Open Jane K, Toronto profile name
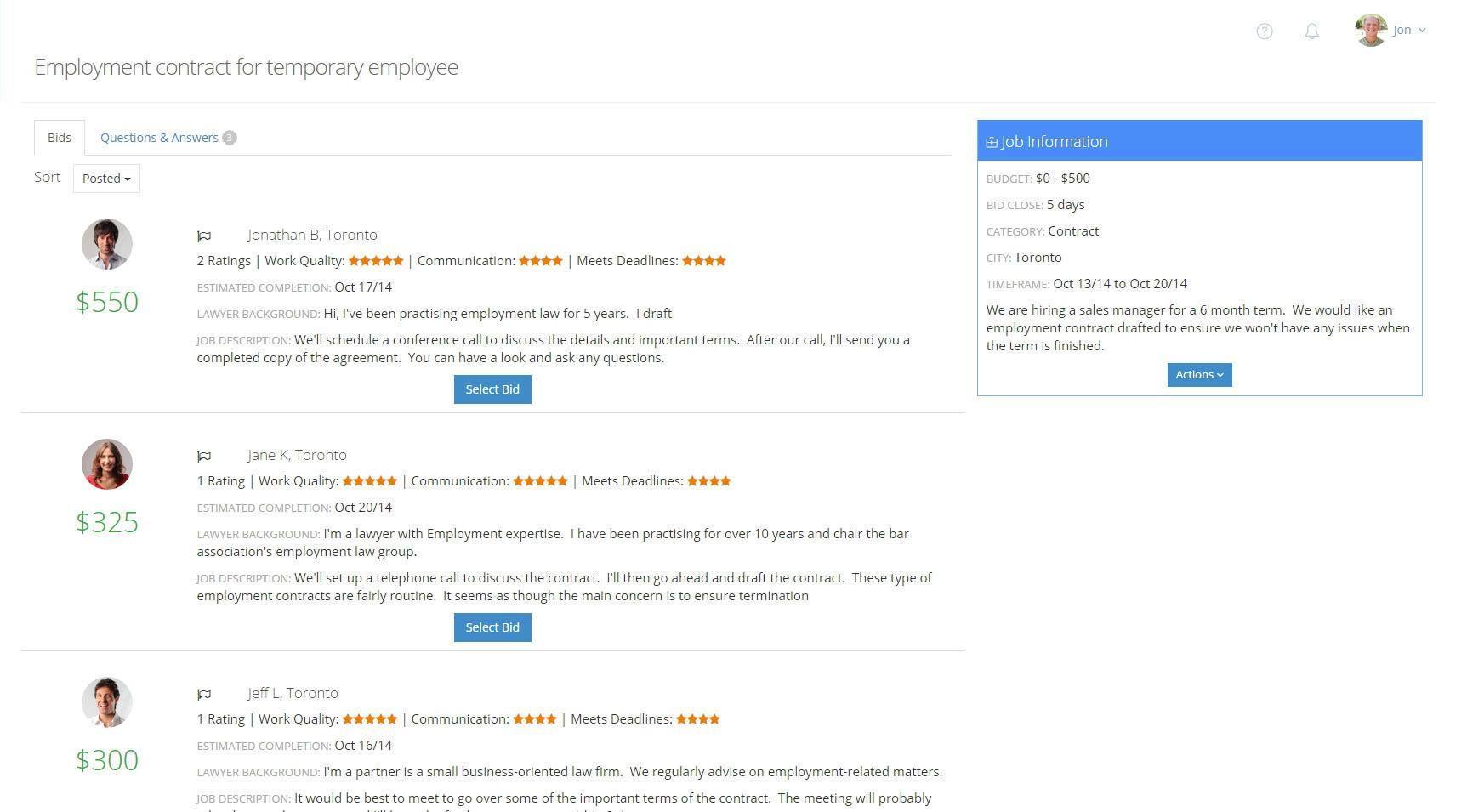1467x812 pixels. (x=297, y=455)
